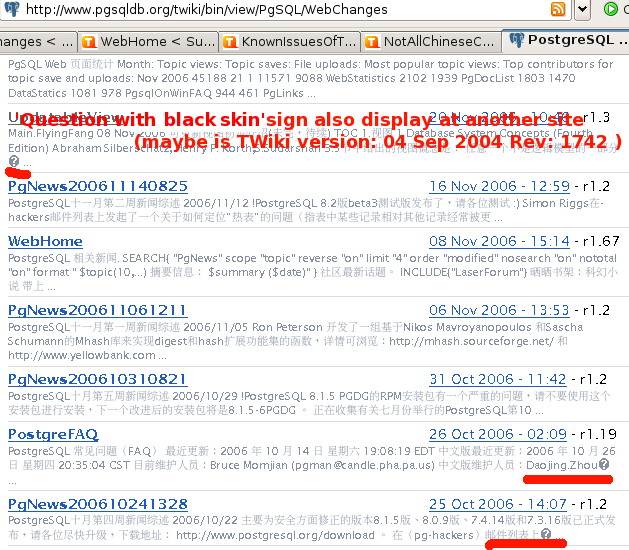This screenshot has height=550, width=629.
Task: Click the question mark icon under UpdatableView summary
Action: [14, 161]
